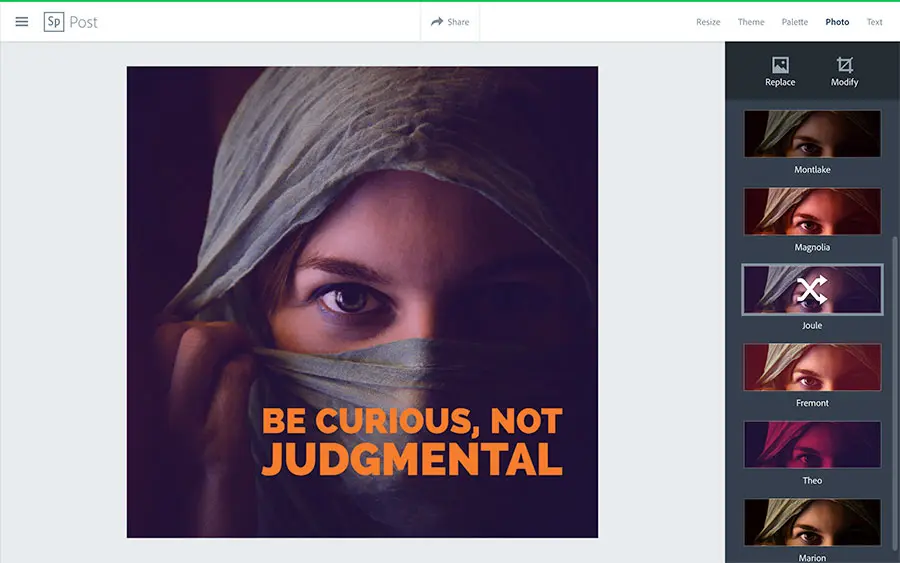Click the 'Joule' filter name
This screenshot has height=563, width=900.
(812, 325)
